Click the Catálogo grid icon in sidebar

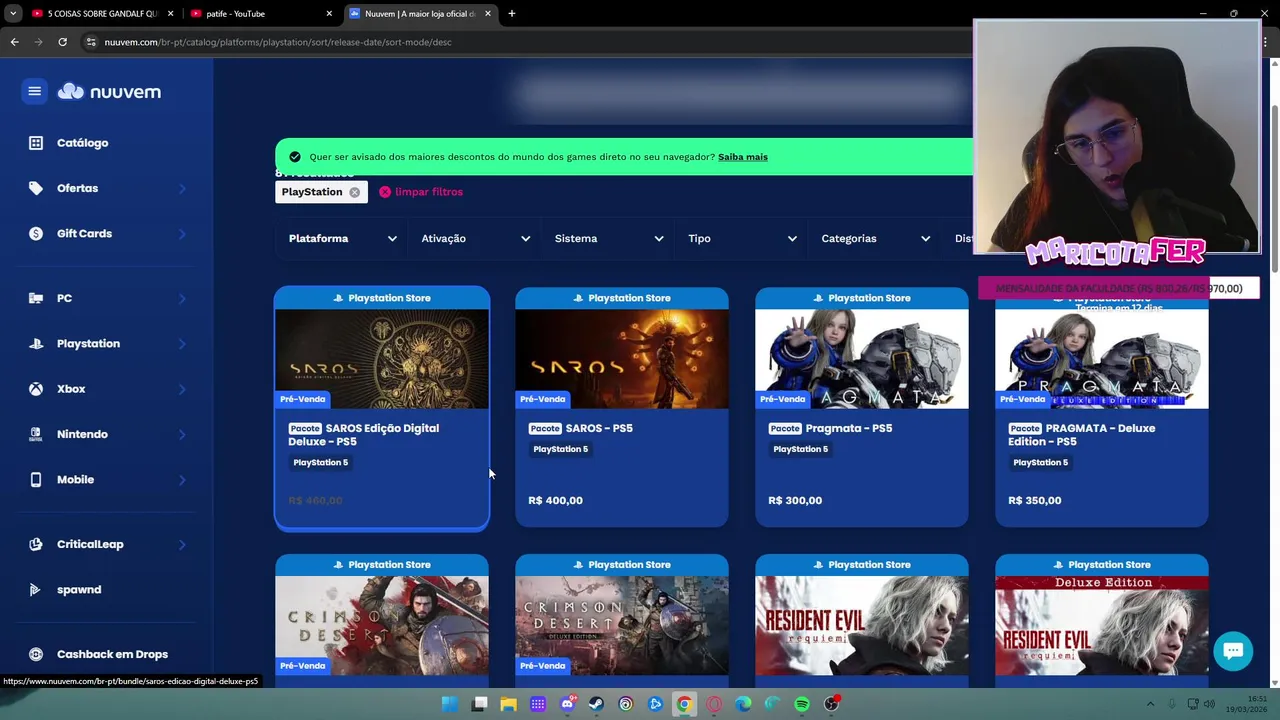point(36,143)
